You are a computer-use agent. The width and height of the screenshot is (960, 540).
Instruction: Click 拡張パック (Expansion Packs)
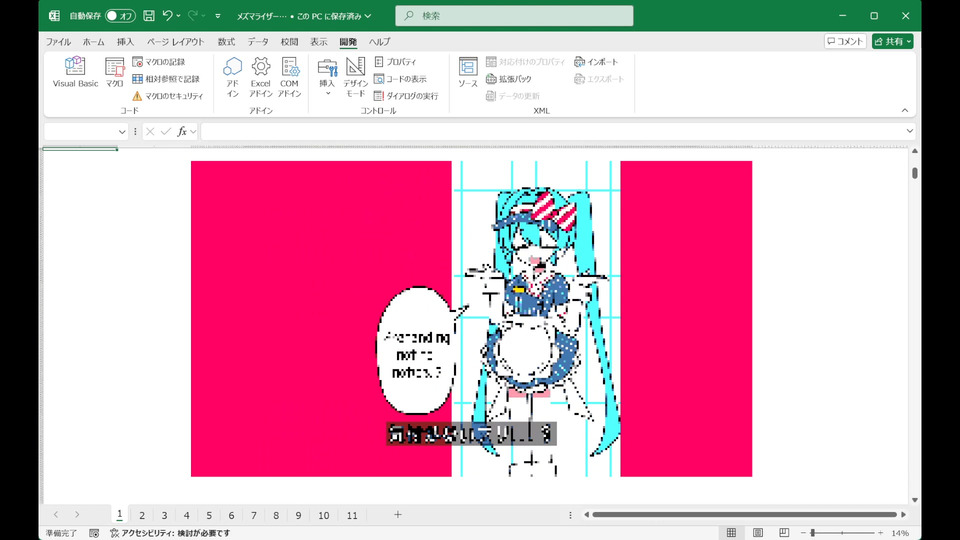[x=509, y=79]
